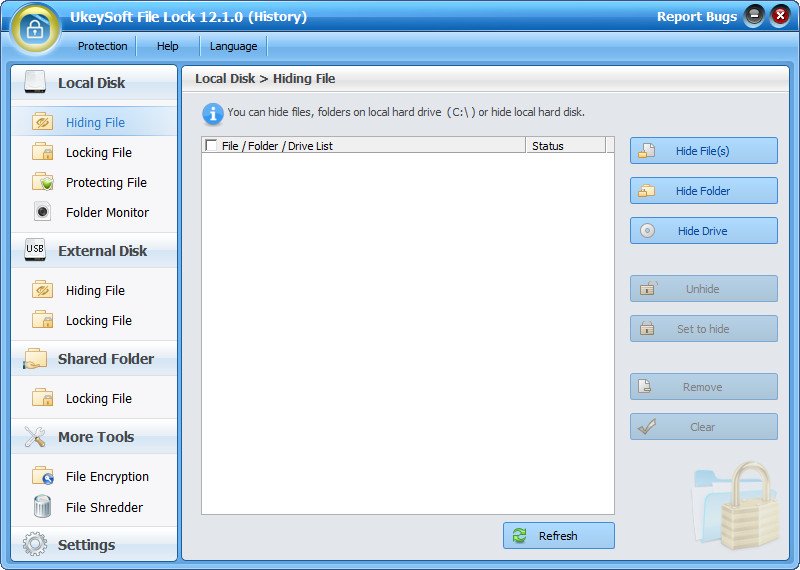Click the Shared Folder hand icon
The height and width of the screenshot is (570, 800).
[35, 358]
